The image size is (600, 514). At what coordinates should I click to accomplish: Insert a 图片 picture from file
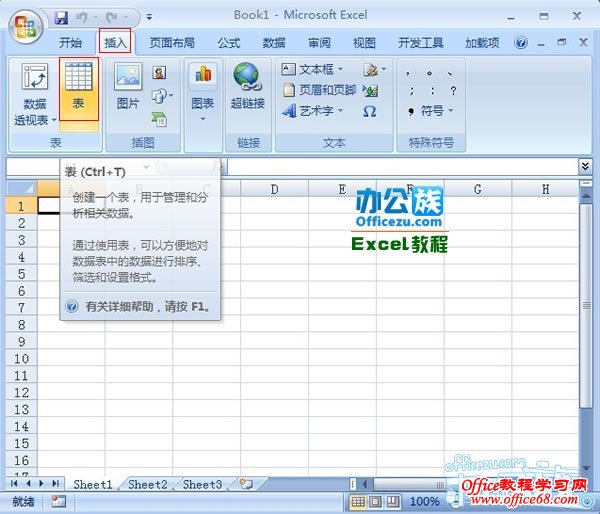tap(128, 86)
